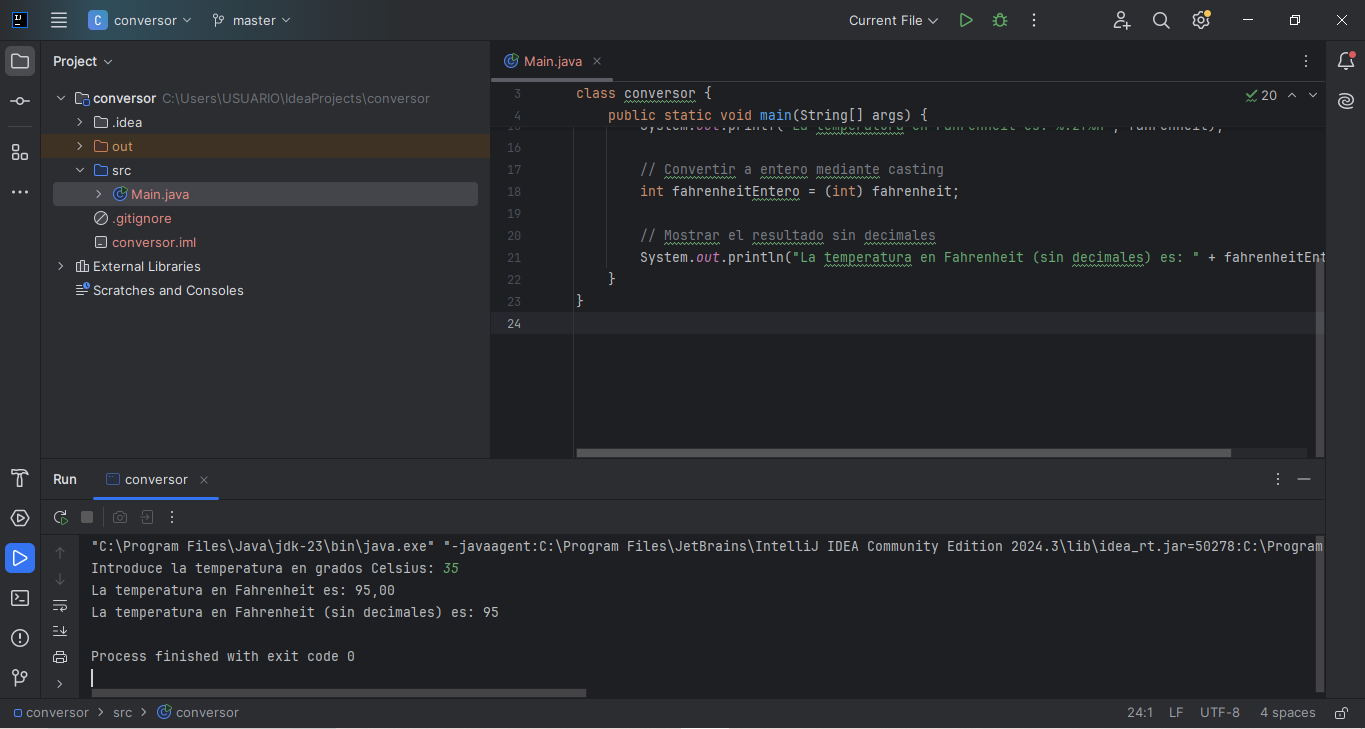Open the Notifications panel
Image resolution: width=1365 pixels, height=729 pixels.
pyautogui.click(x=1346, y=61)
